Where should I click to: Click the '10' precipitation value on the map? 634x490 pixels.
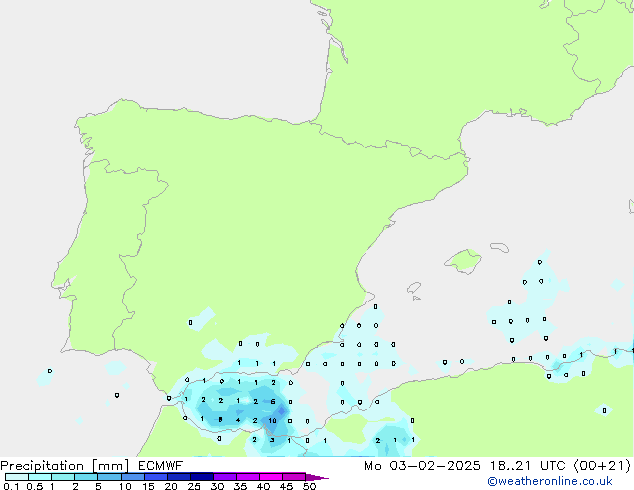coord(273,420)
